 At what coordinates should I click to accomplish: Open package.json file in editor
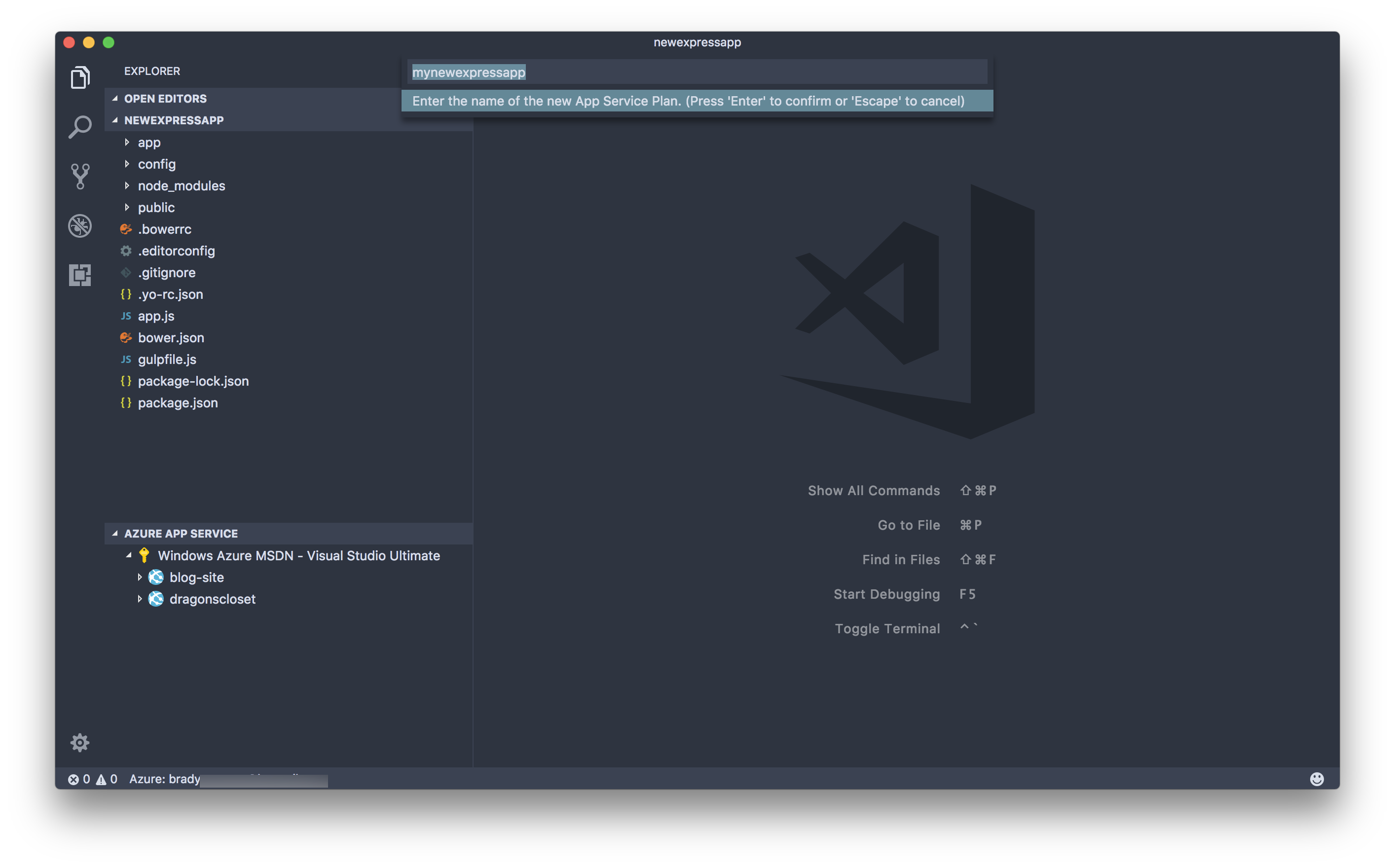pyautogui.click(x=178, y=401)
